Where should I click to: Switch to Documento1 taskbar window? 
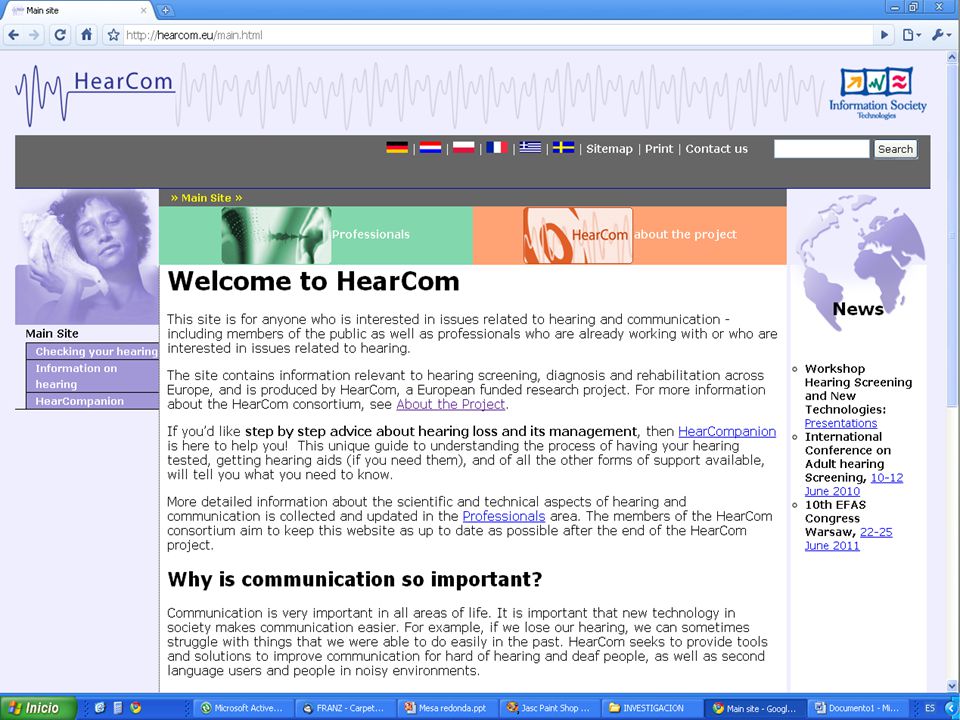coord(857,708)
